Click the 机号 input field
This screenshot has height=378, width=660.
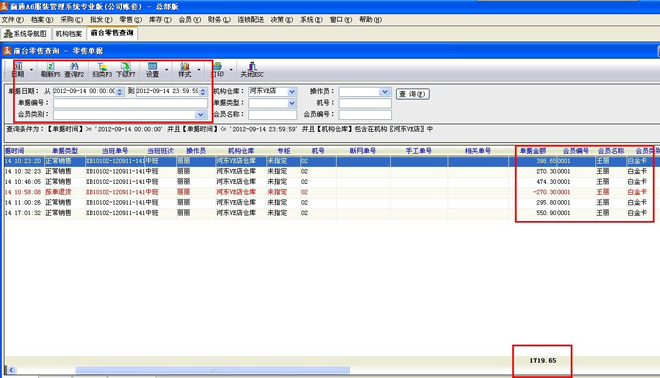(x=365, y=103)
